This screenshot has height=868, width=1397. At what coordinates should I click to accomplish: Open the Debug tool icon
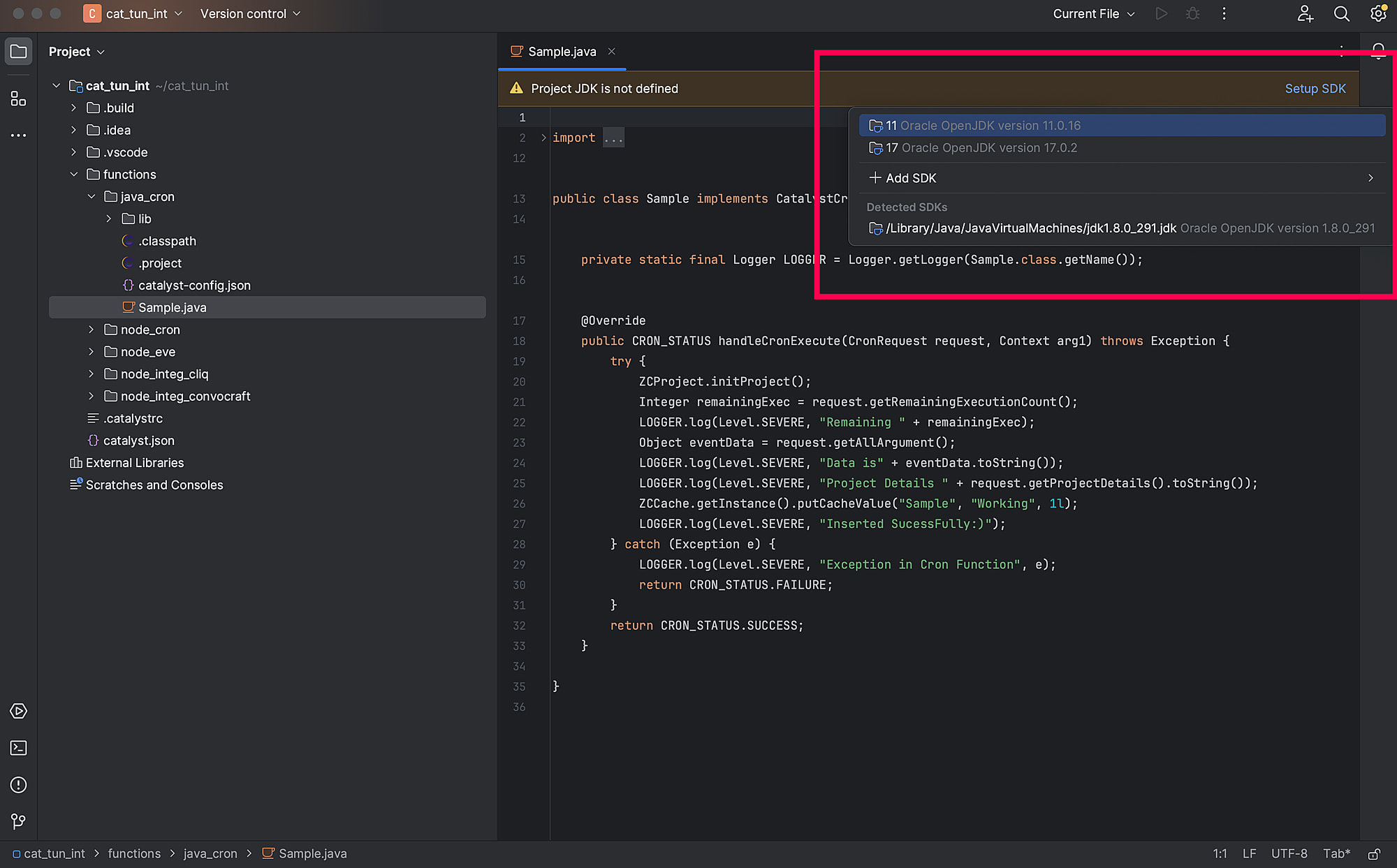pos(1192,14)
